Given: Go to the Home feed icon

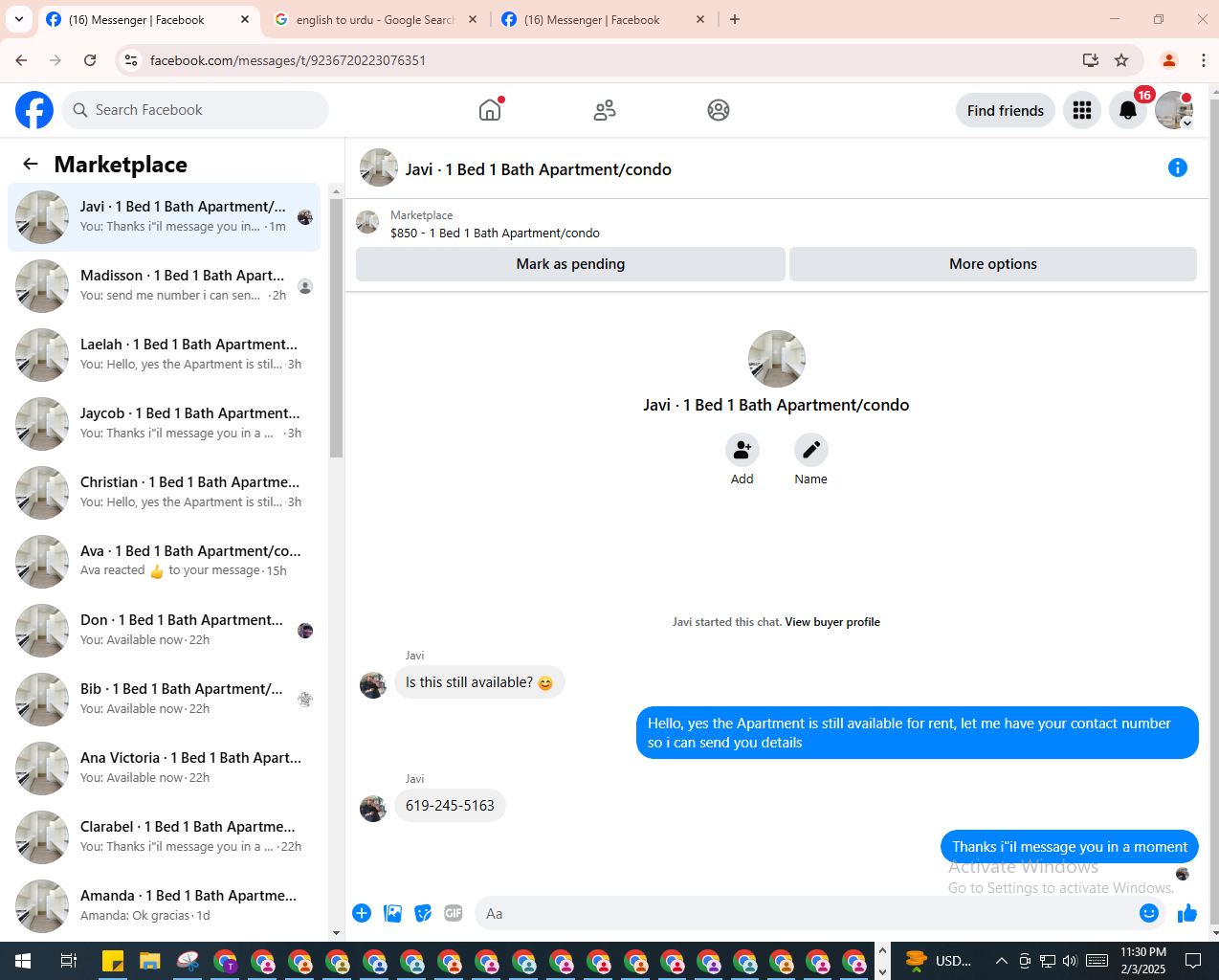Looking at the screenshot, I should pyautogui.click(x=490, y=110).
